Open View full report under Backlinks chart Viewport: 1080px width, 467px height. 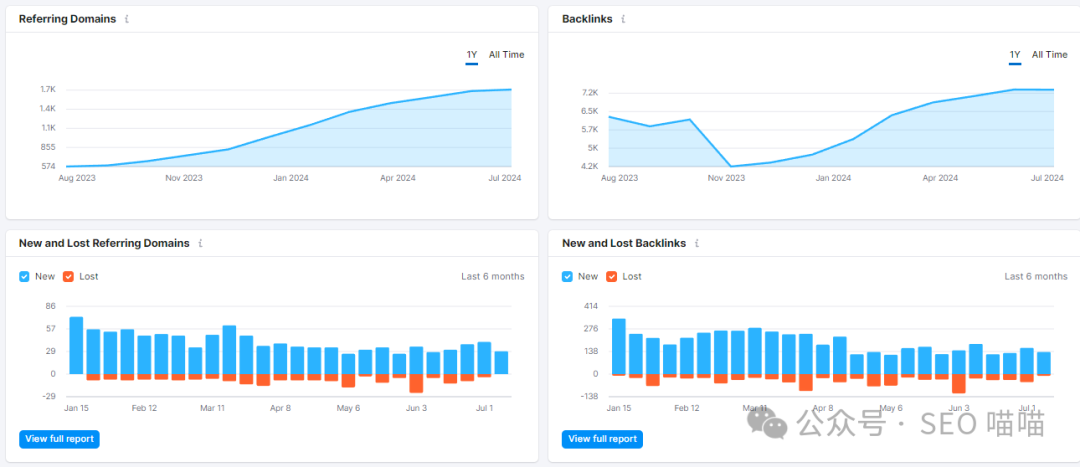coord(602,439)
